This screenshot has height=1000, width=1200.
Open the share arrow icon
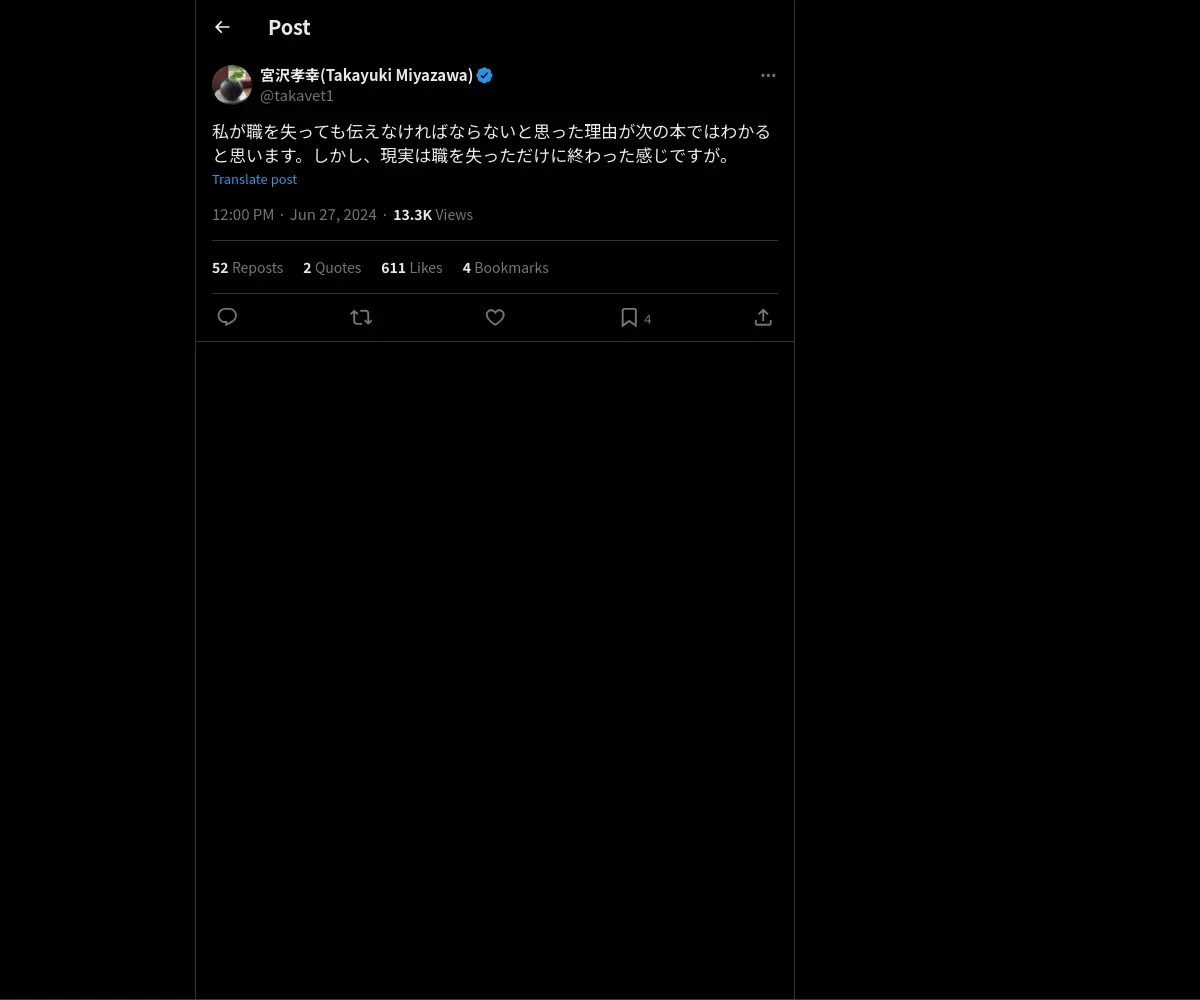coord(763,317)
